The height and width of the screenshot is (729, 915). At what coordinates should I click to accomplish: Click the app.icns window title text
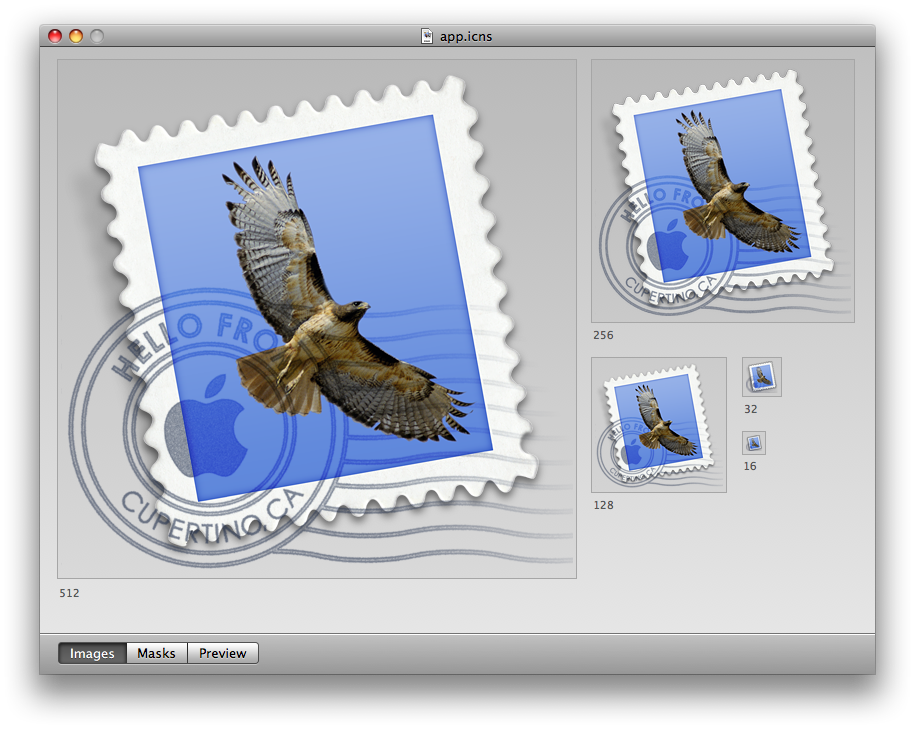point(466,36)
